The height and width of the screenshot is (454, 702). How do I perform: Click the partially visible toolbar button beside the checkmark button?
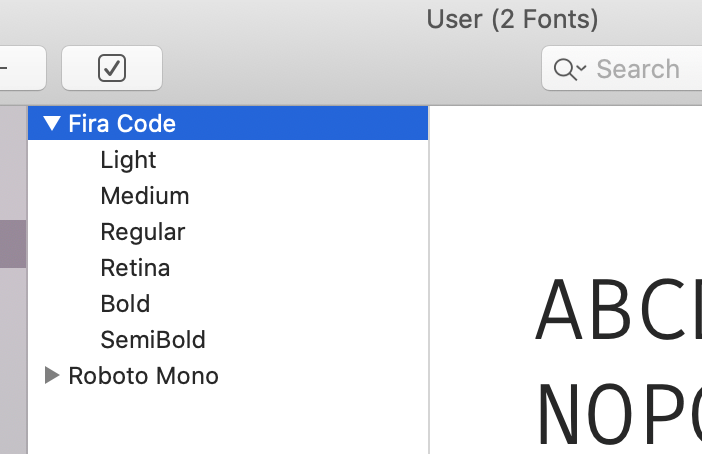click(22, 68)
